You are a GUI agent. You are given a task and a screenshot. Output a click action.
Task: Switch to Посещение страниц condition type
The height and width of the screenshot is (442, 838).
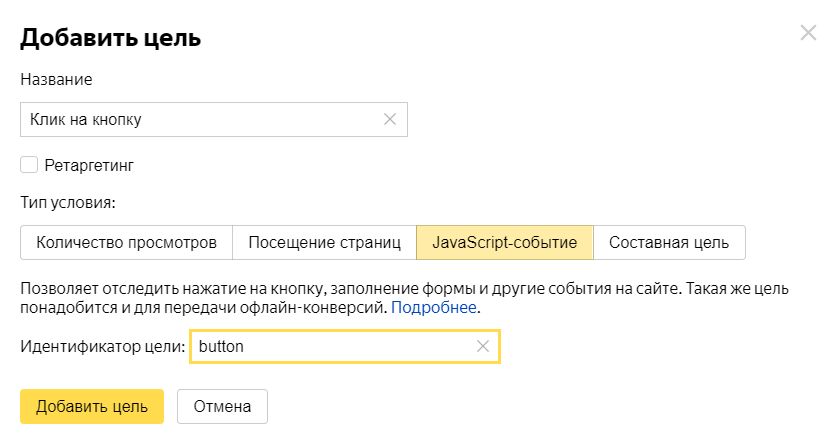pyautogui.click(x=324, y=242)
